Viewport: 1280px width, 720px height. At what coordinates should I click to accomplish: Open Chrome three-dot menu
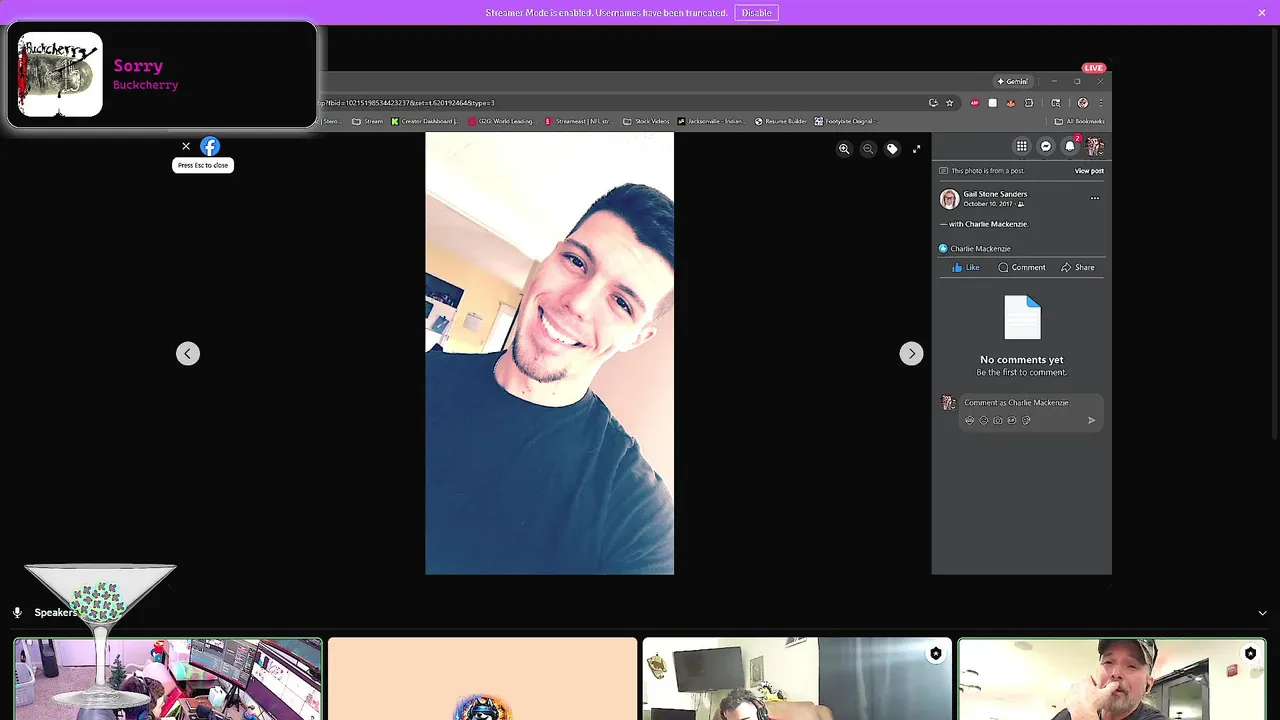point(1101,103)
